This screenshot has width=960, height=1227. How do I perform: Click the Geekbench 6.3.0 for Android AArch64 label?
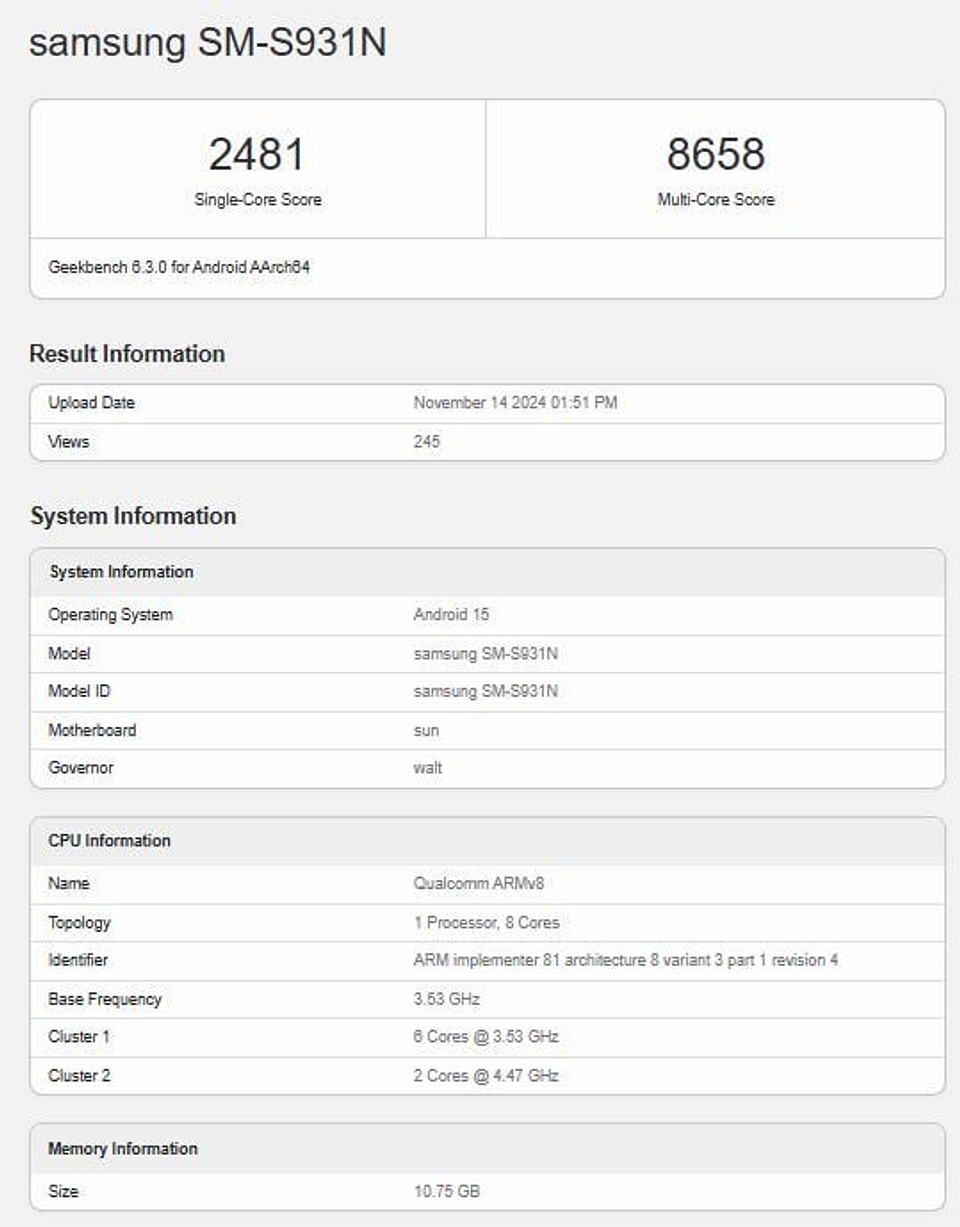(180, 267)
